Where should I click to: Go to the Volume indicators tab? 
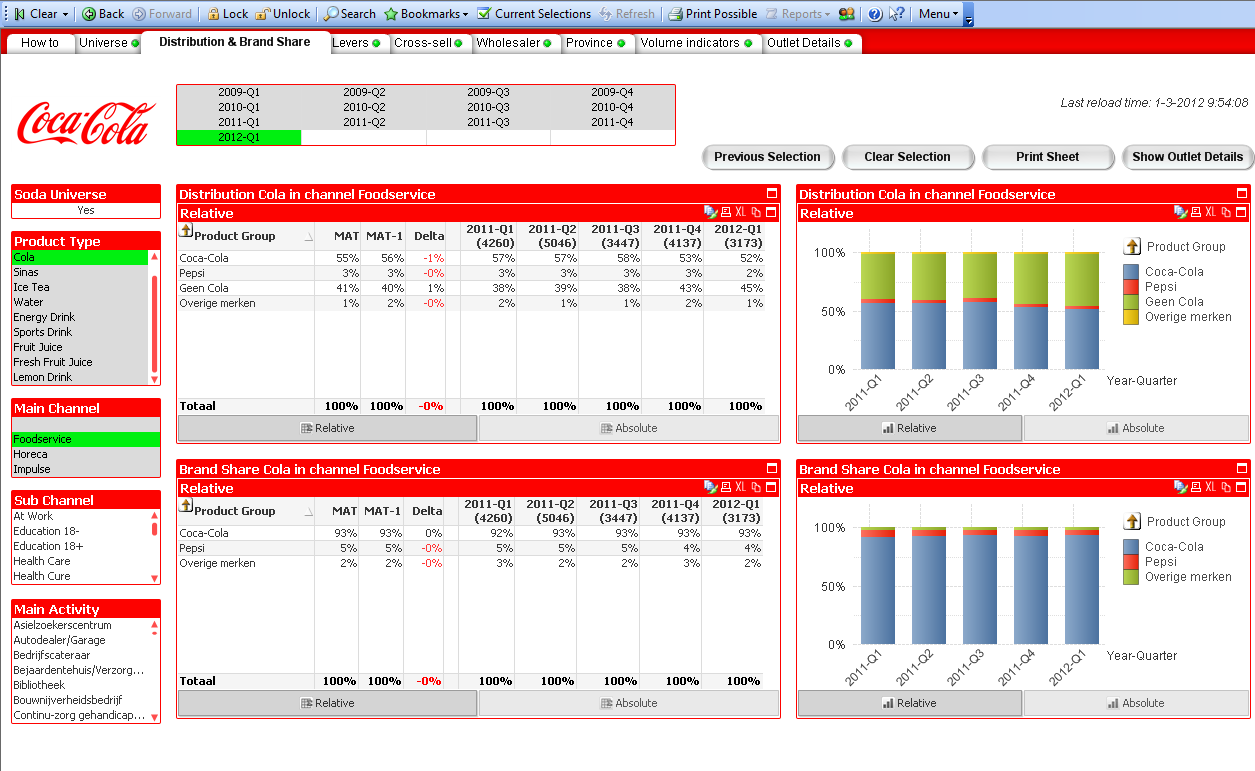pos(696,43)
